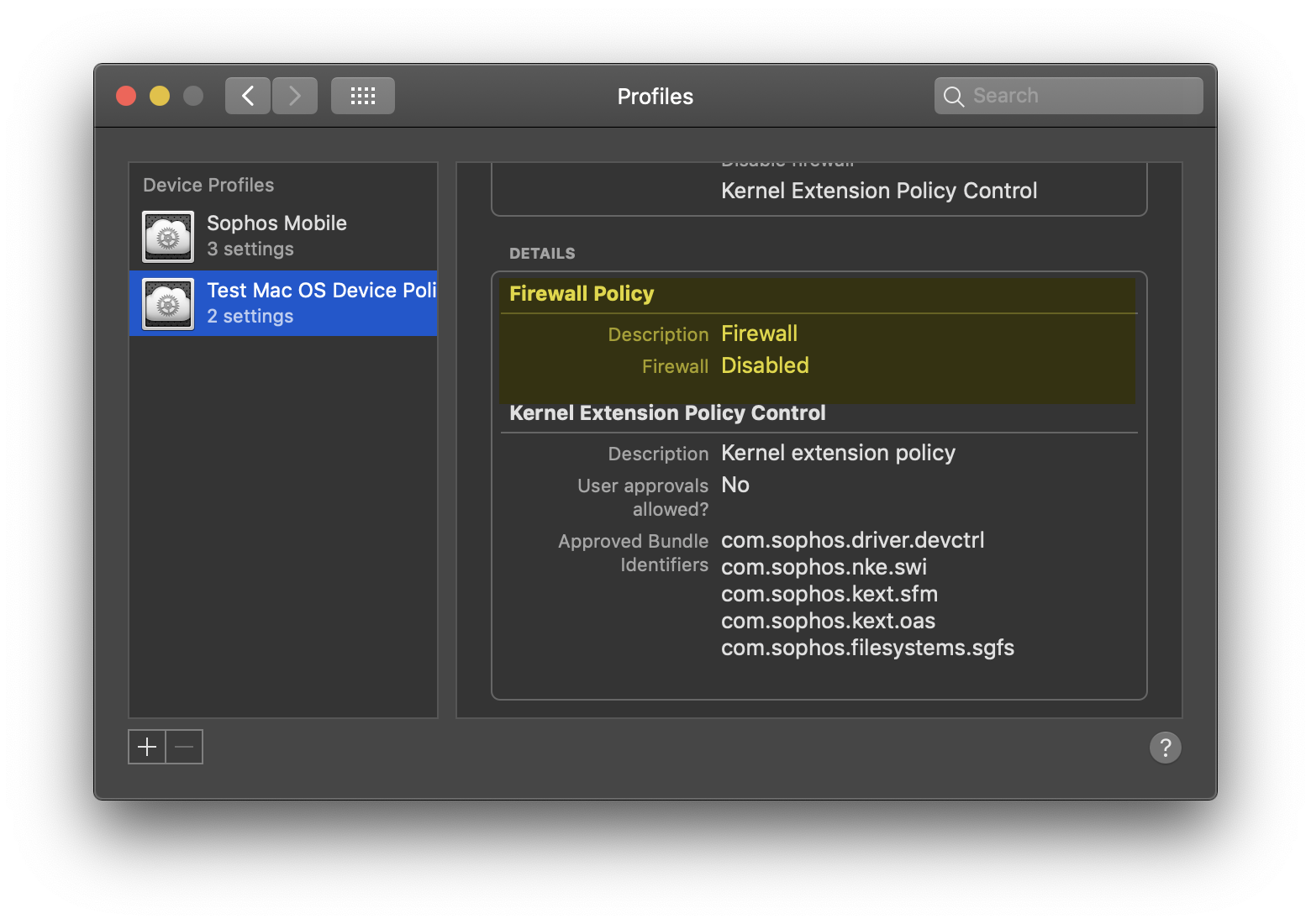The image size is (1311, 924).
Task: Click the No value for user approvals
Action: [x=735, y=485]
